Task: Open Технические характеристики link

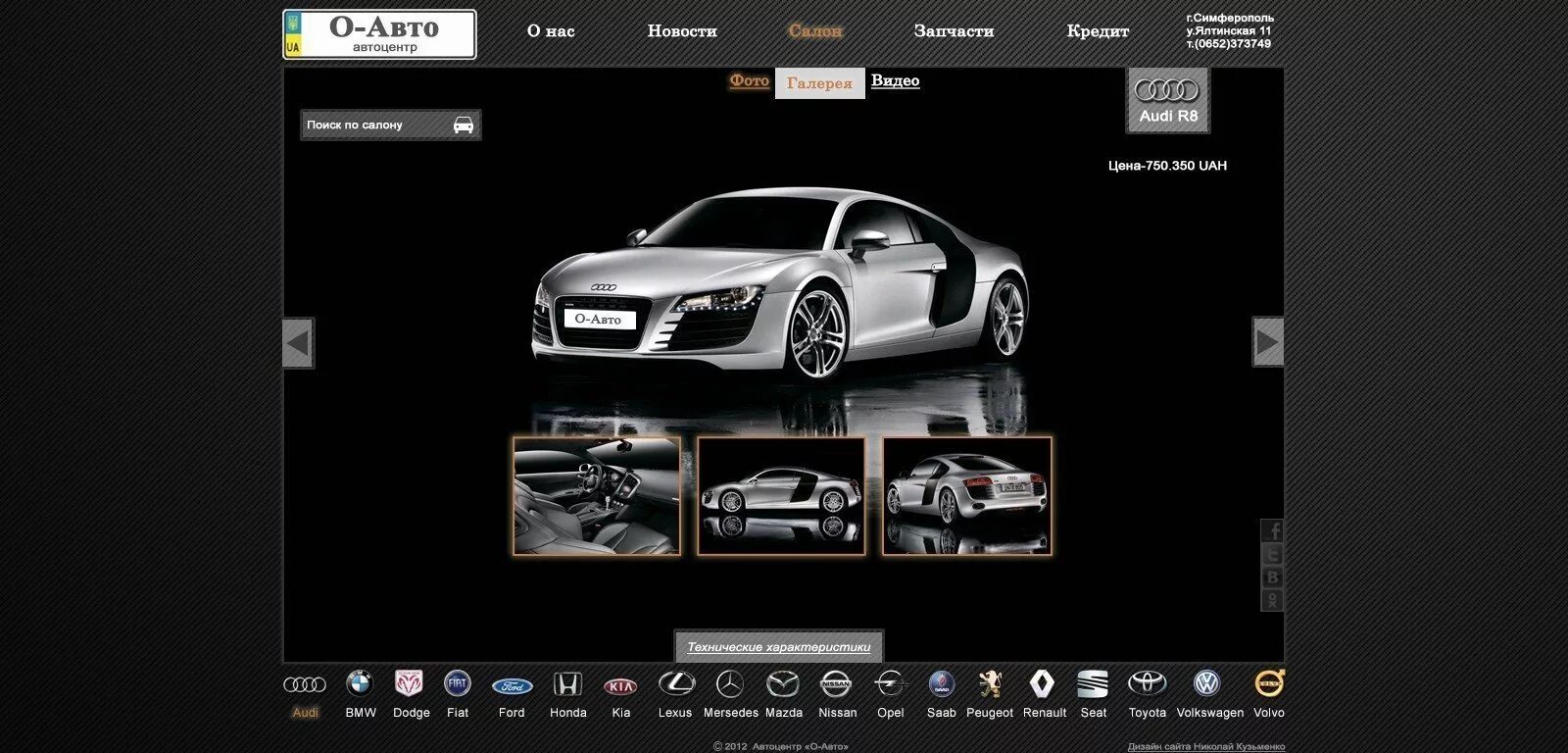Action: 779,647
